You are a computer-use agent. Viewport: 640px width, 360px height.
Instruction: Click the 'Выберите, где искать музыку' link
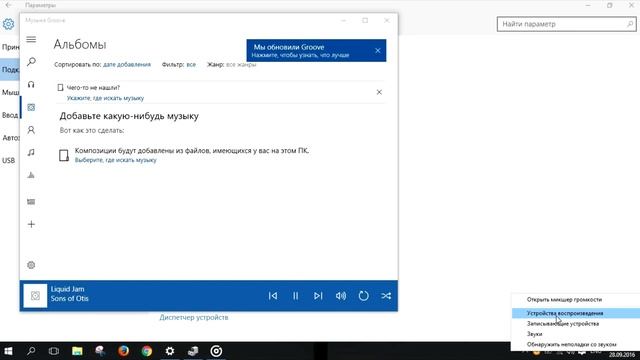tap(116, 160)
